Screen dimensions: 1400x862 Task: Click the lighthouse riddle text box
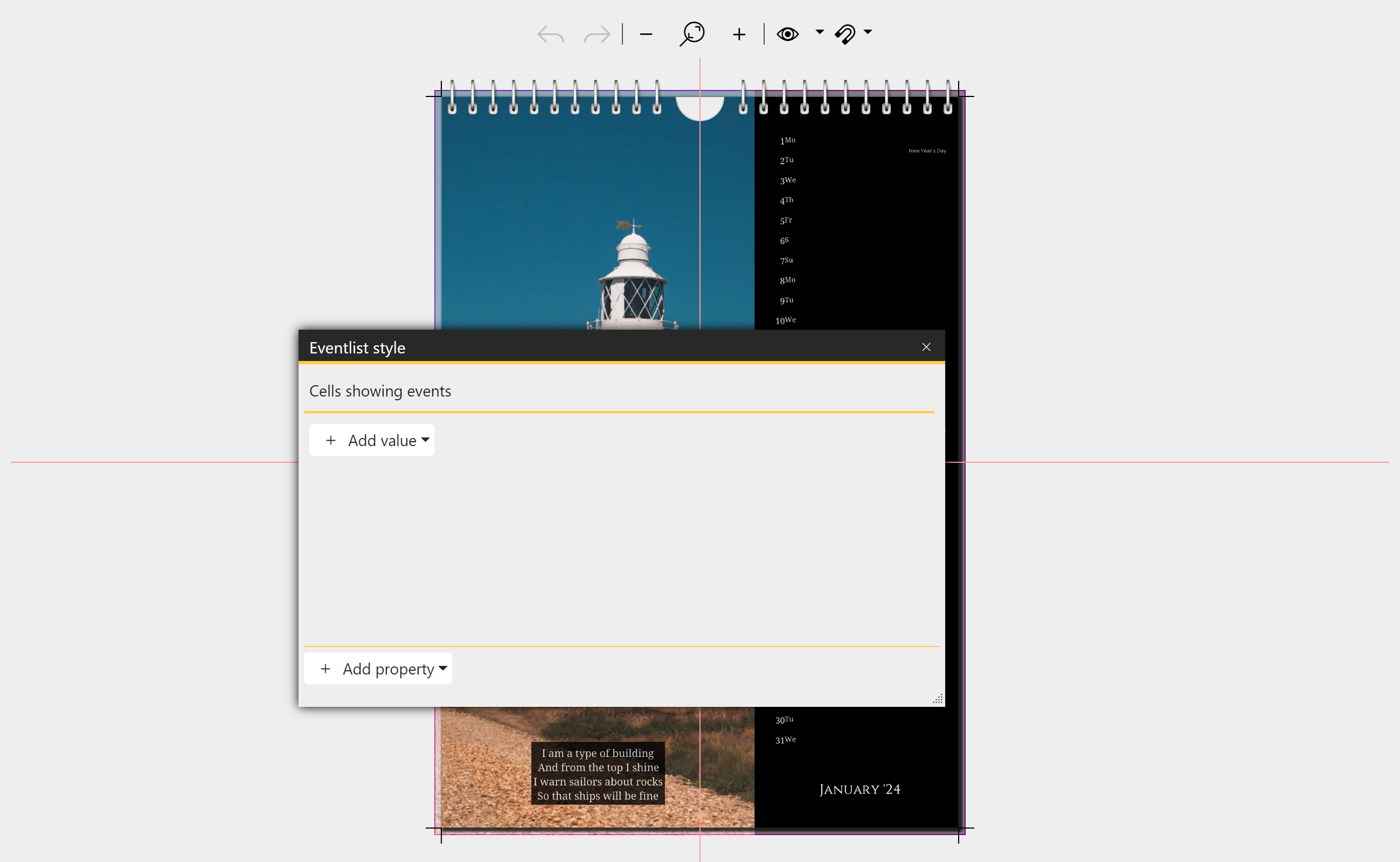coord(598,774)
